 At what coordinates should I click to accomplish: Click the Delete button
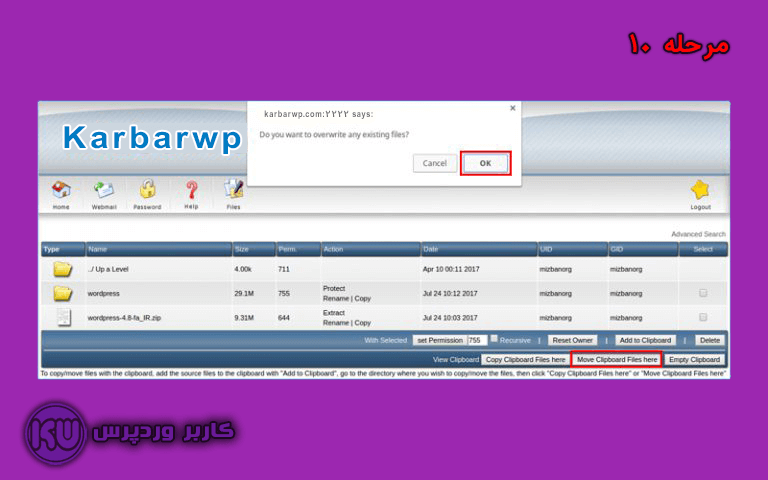click(709, 340)
